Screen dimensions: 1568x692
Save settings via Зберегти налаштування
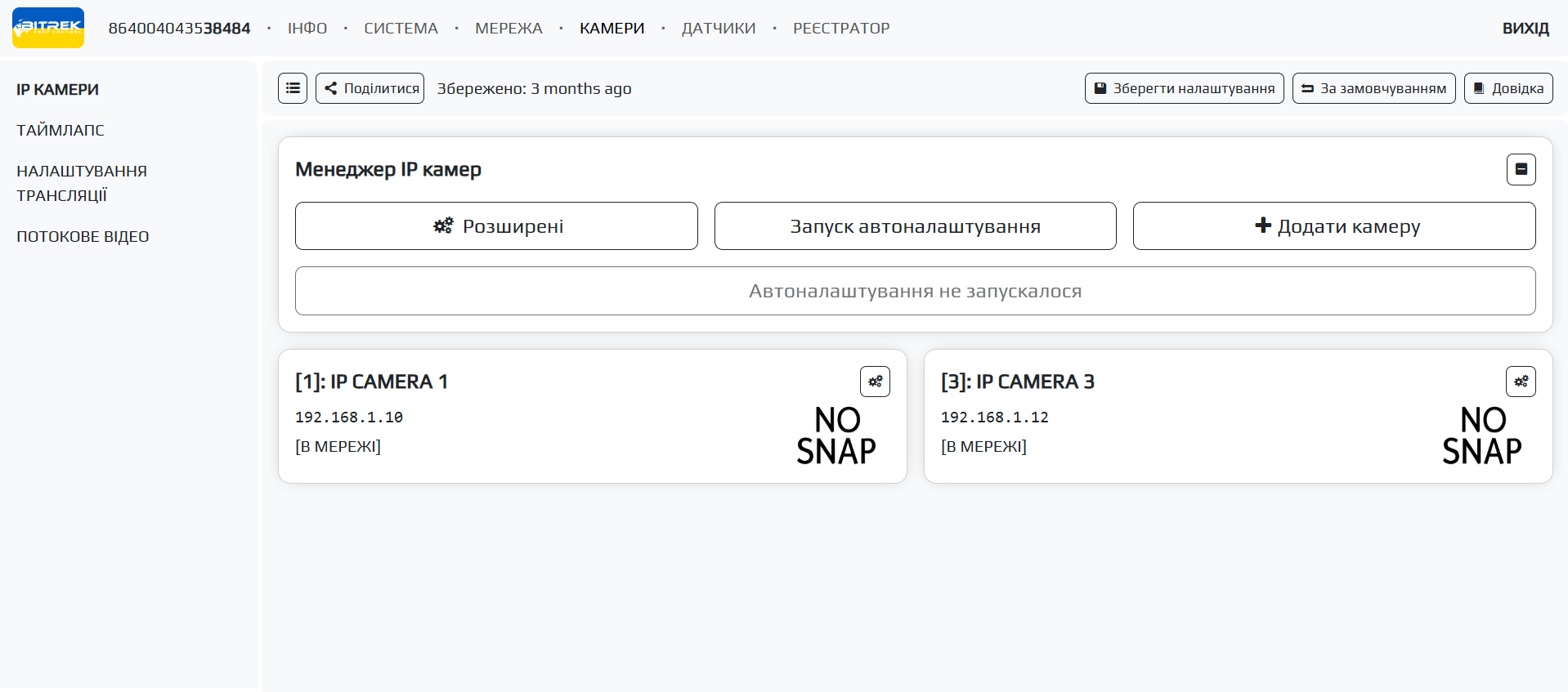1184,88
